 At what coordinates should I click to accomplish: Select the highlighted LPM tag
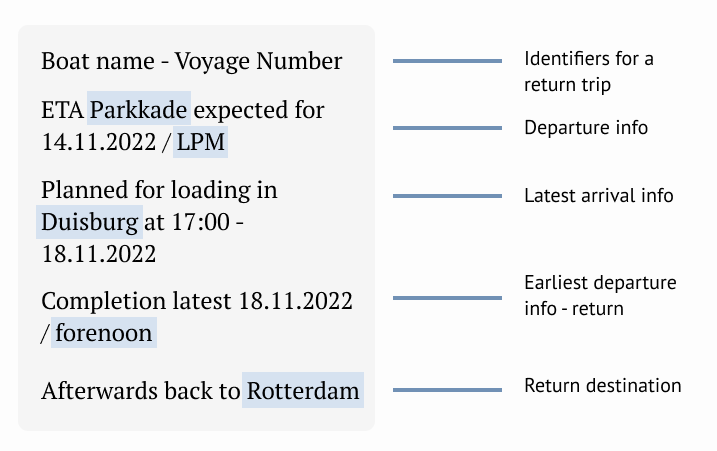pos(201,143)
